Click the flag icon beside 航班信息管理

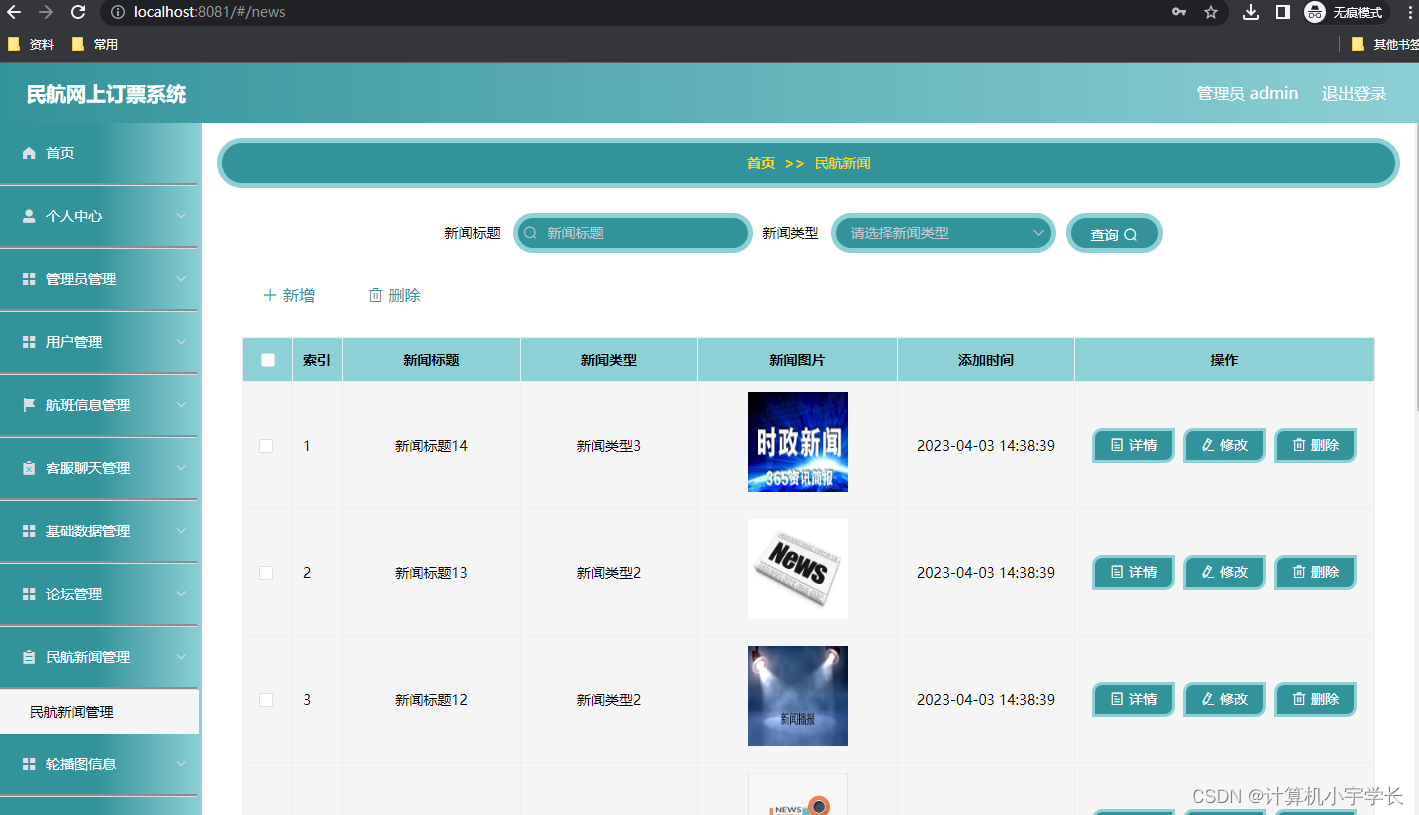pos(29,405)
